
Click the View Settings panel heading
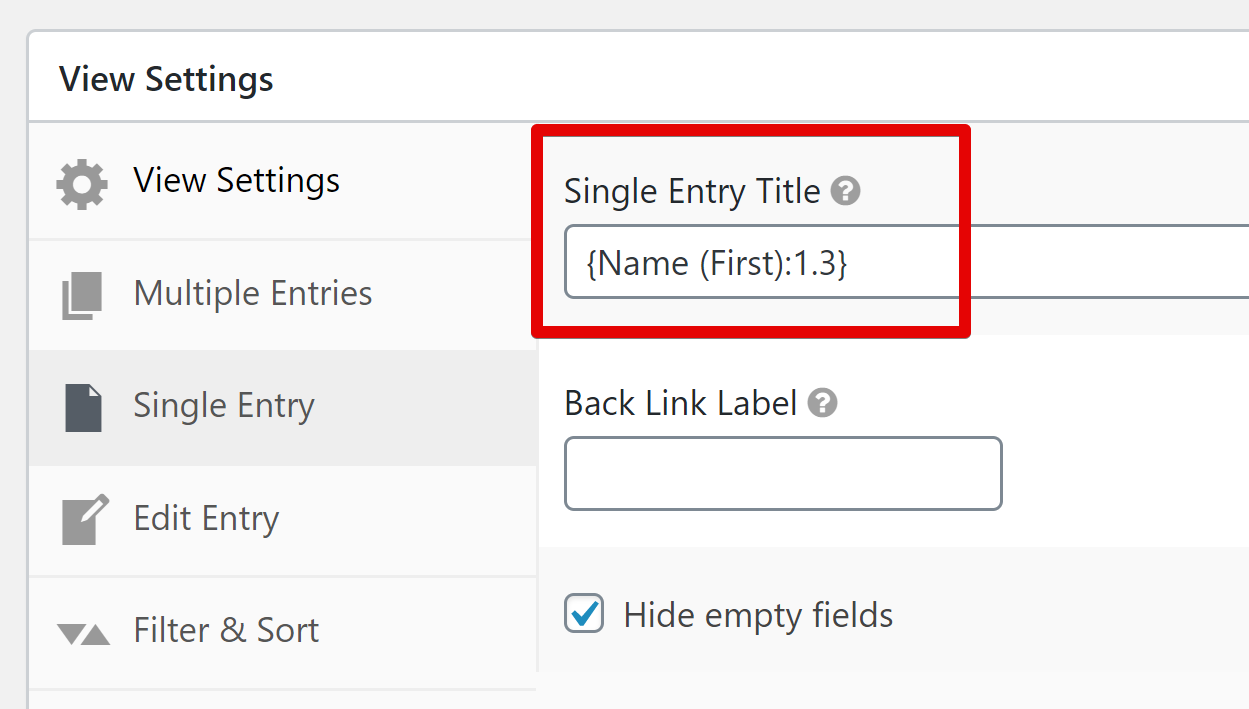pos(166,79)
